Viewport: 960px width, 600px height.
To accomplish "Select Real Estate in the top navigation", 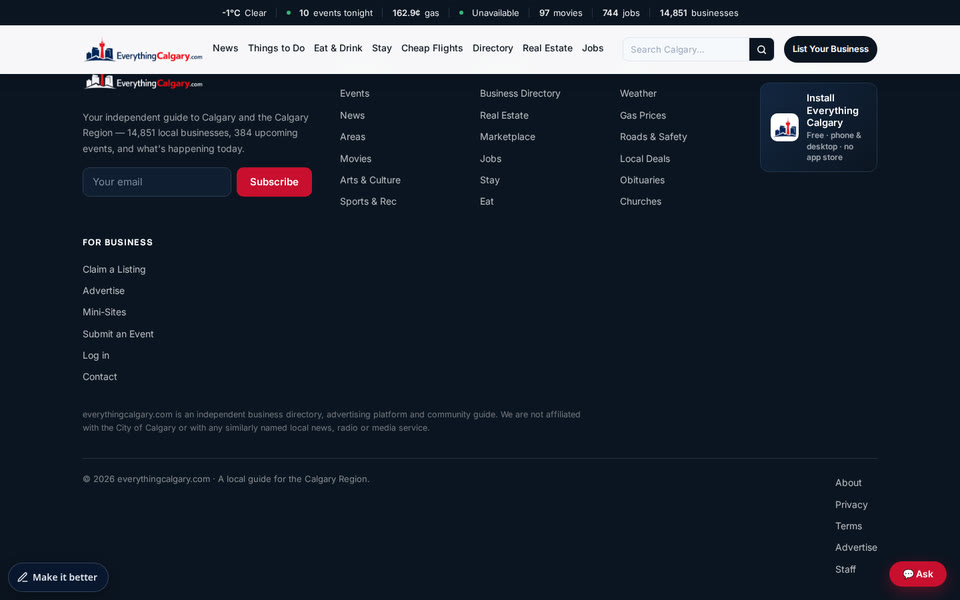I will (x=547, y=48).
